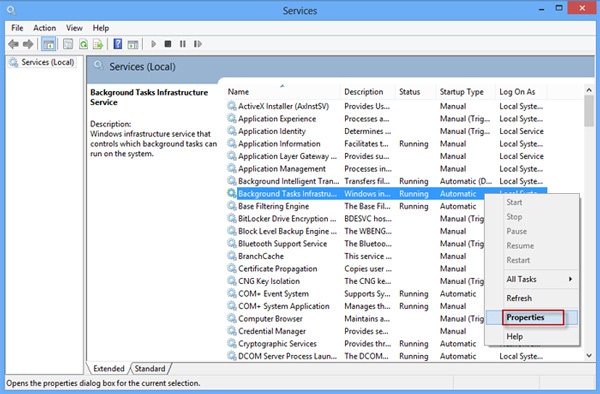600x394 pixels.
Task: Click the Forward arrow toolbar icon
Action: coord(28,44)
